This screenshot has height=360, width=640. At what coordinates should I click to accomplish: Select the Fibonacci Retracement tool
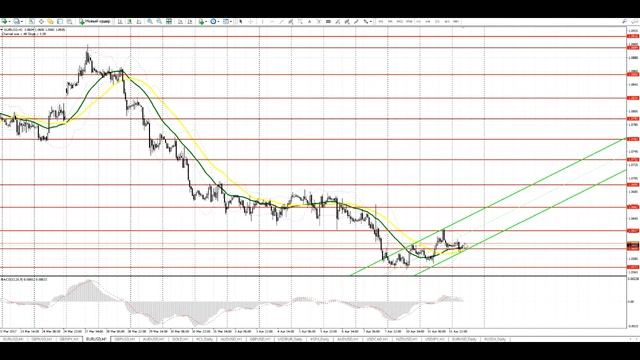tap(300, 21)
